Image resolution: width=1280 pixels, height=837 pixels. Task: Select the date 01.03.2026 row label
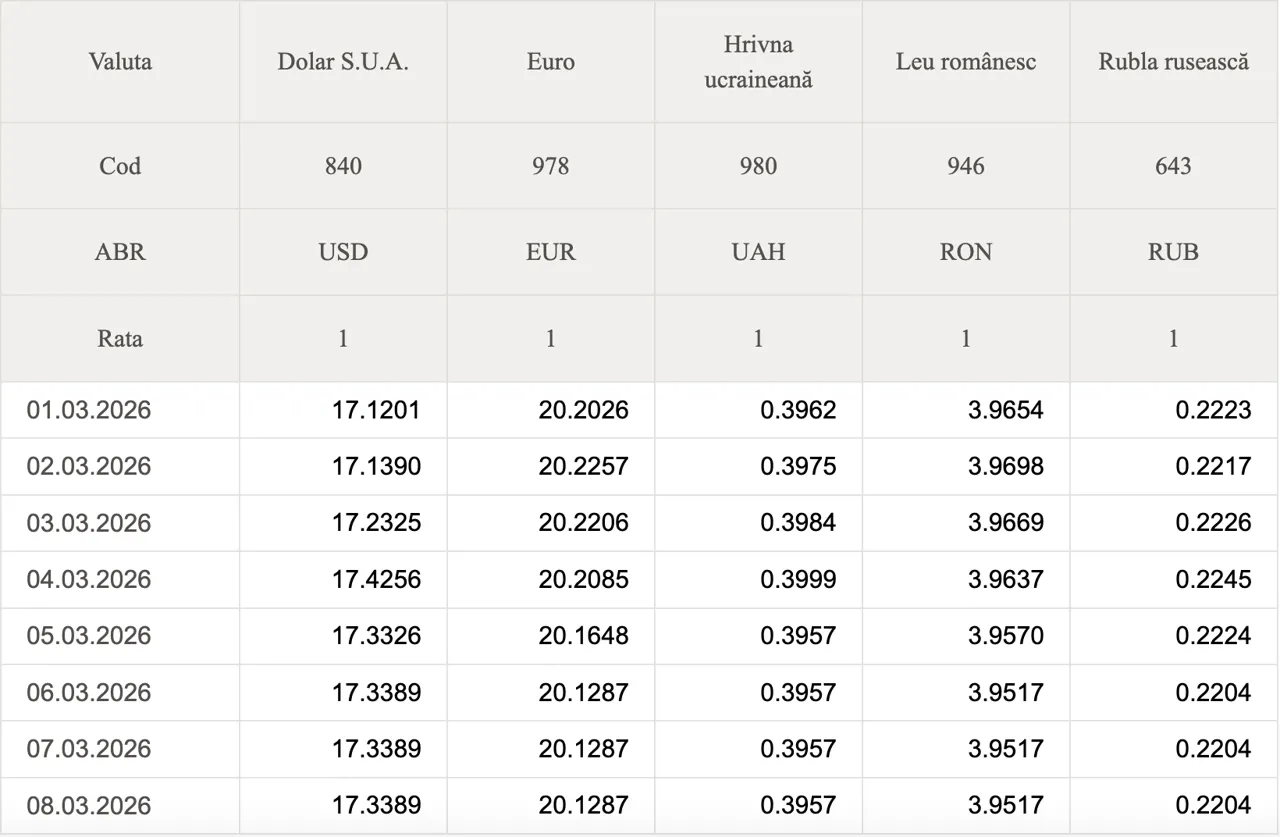[x=89, y=410]
